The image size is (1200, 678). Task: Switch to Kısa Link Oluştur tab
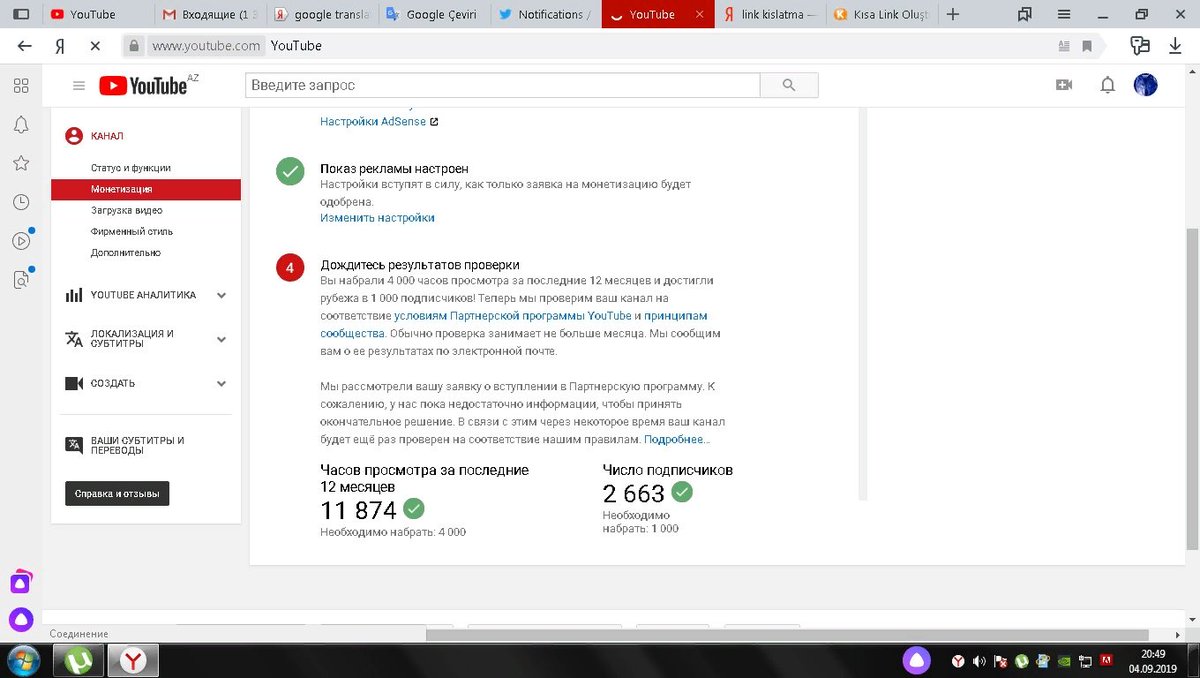point(882,14)
